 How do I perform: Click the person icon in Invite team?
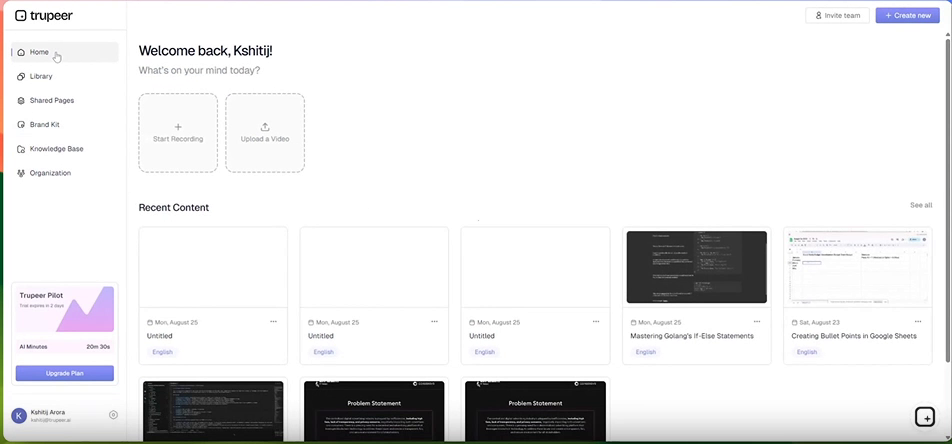pos(818,15)
